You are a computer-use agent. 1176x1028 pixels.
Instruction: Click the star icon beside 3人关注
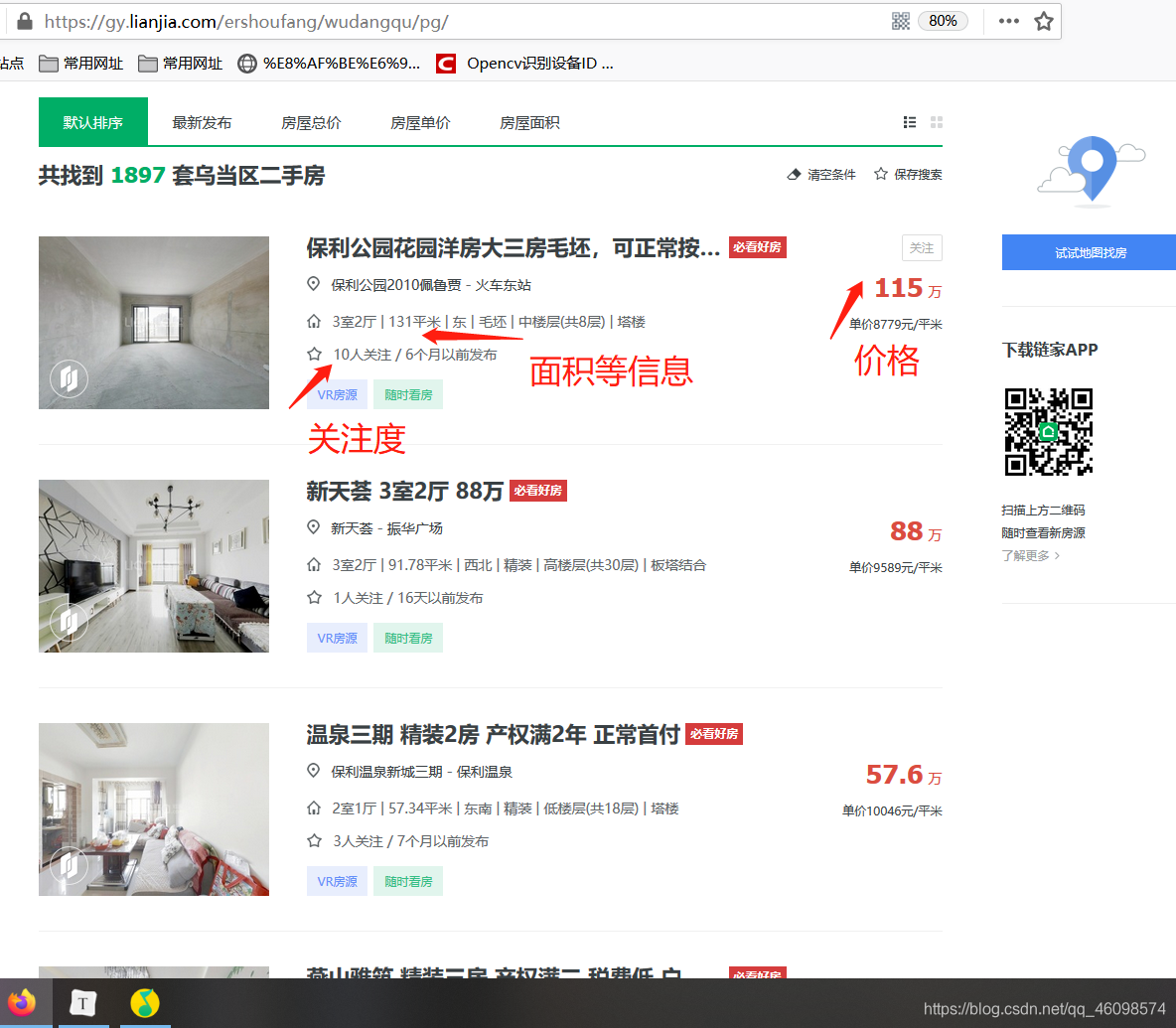tap(314, 841)
